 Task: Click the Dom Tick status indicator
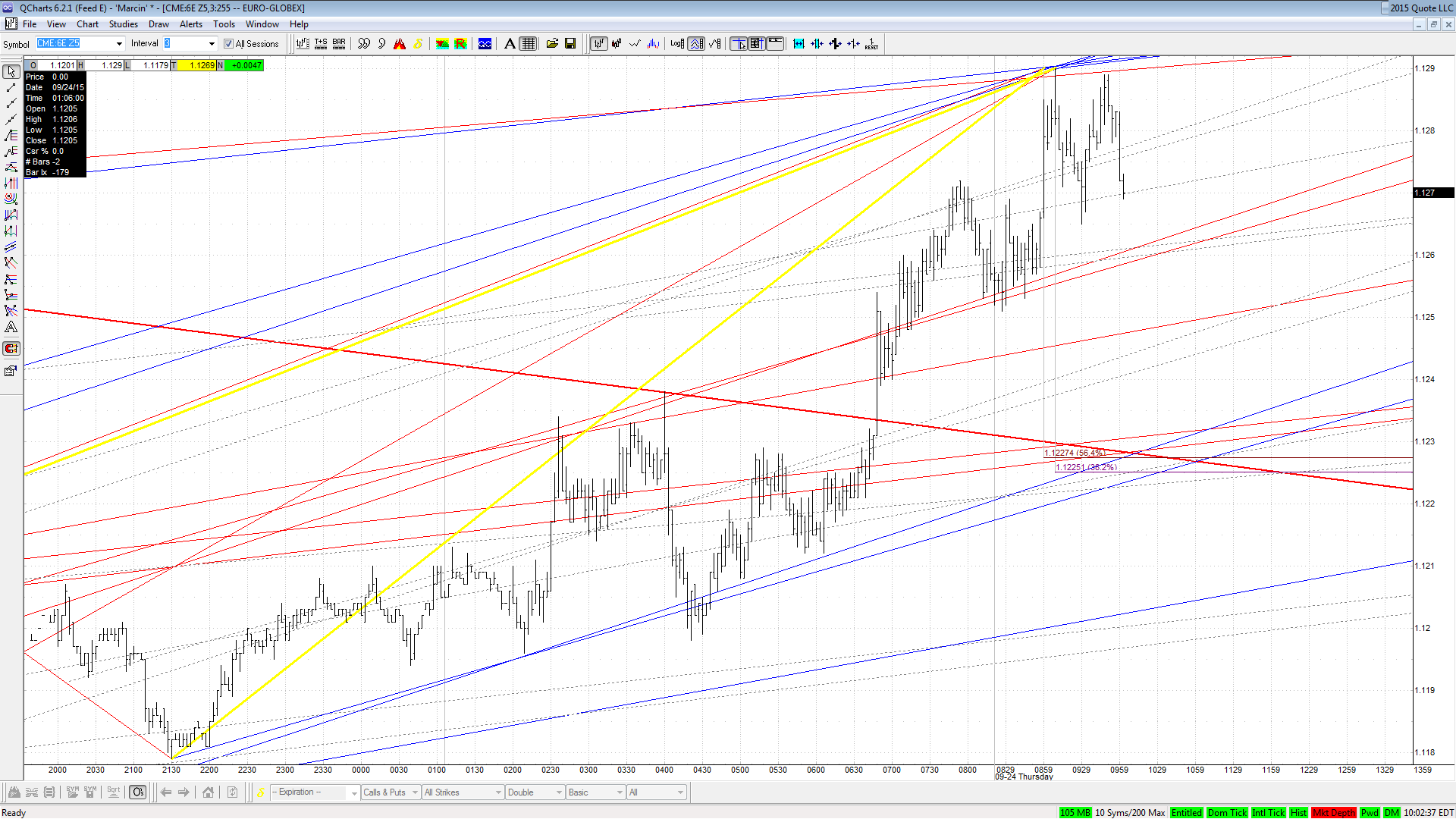1227,813
